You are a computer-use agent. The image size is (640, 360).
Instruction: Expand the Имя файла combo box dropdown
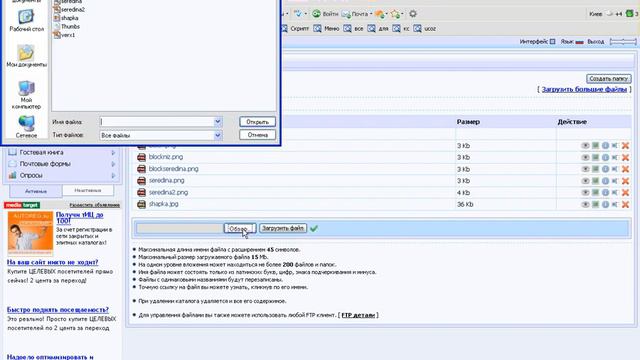tap(218, 122)
